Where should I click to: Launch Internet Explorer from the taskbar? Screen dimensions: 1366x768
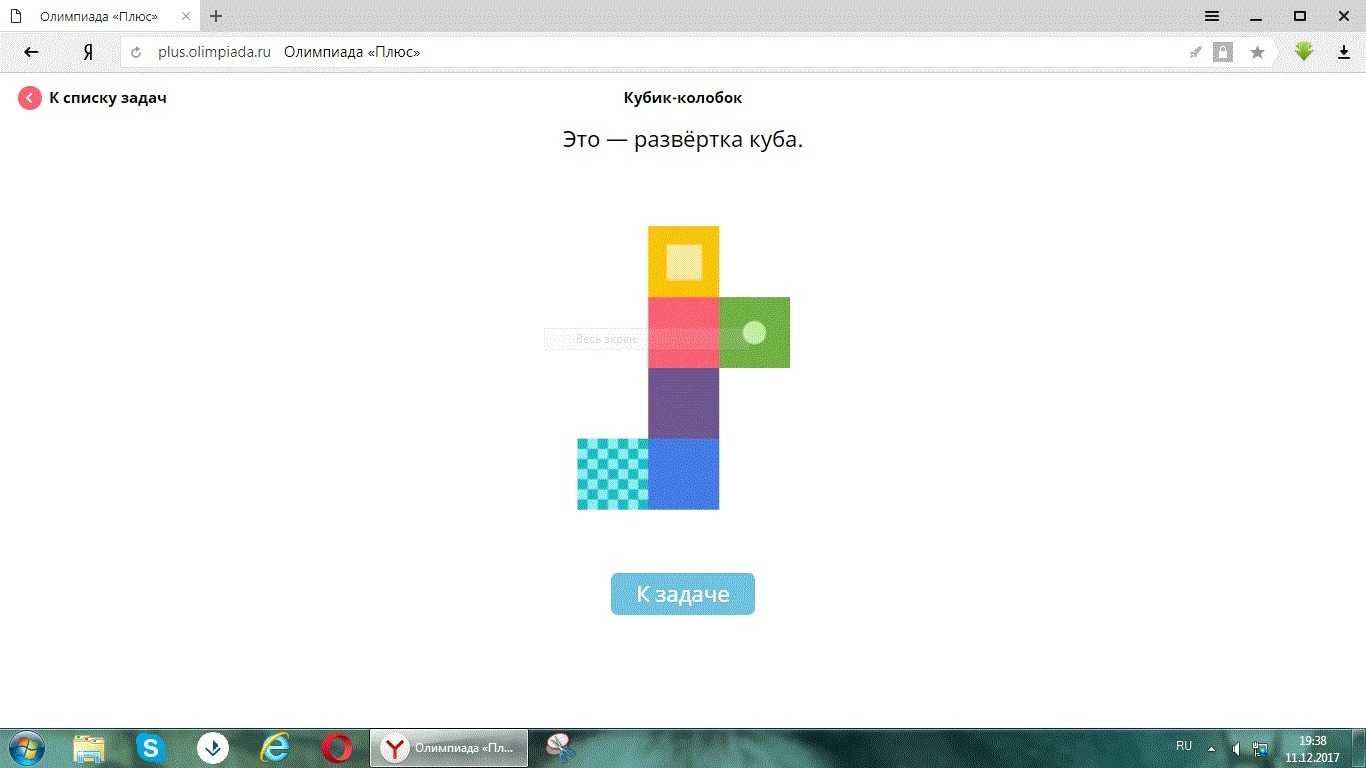[x=275, y=748]
